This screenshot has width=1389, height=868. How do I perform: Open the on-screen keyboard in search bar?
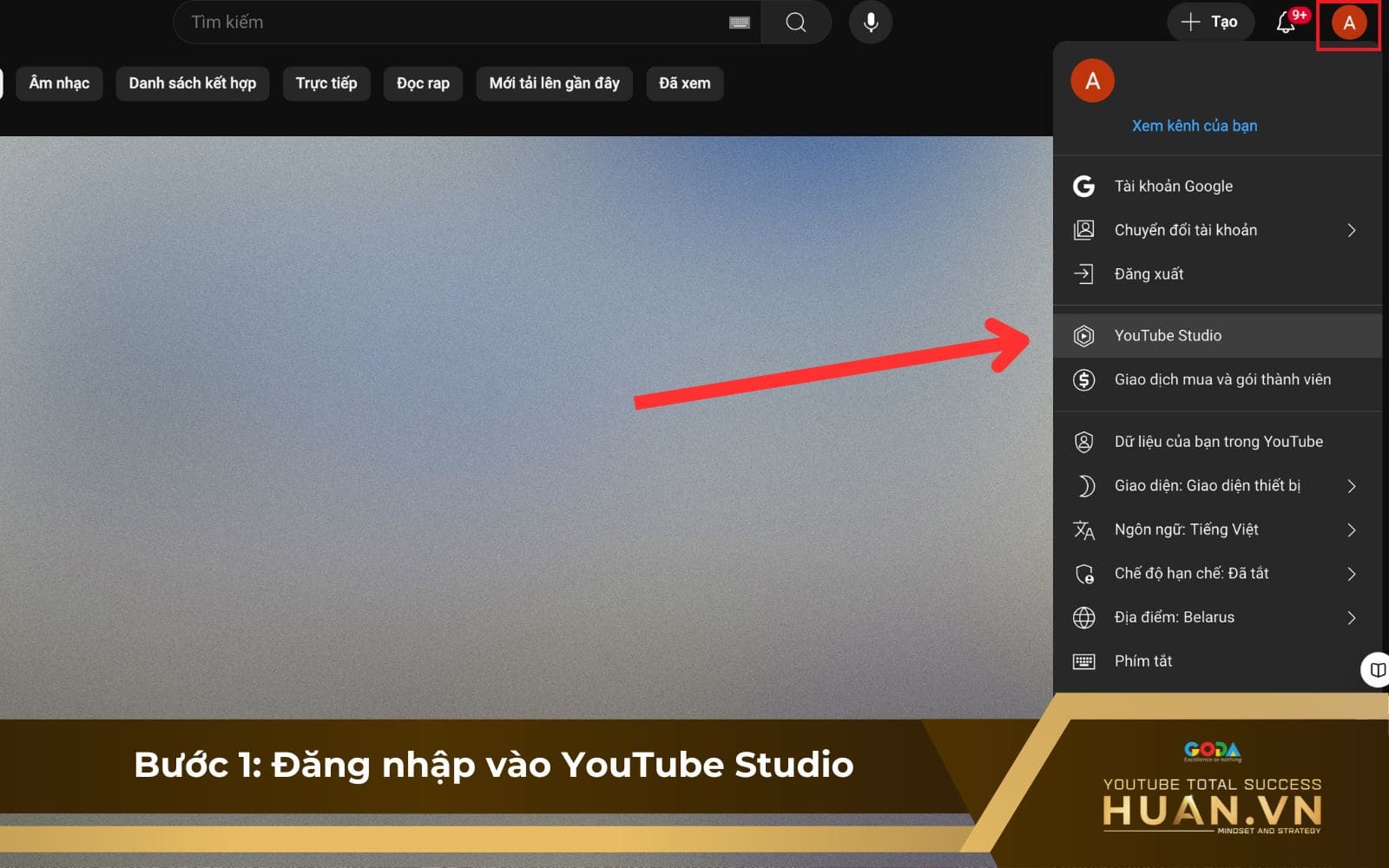pyautogui.click(x=740, y=23)
